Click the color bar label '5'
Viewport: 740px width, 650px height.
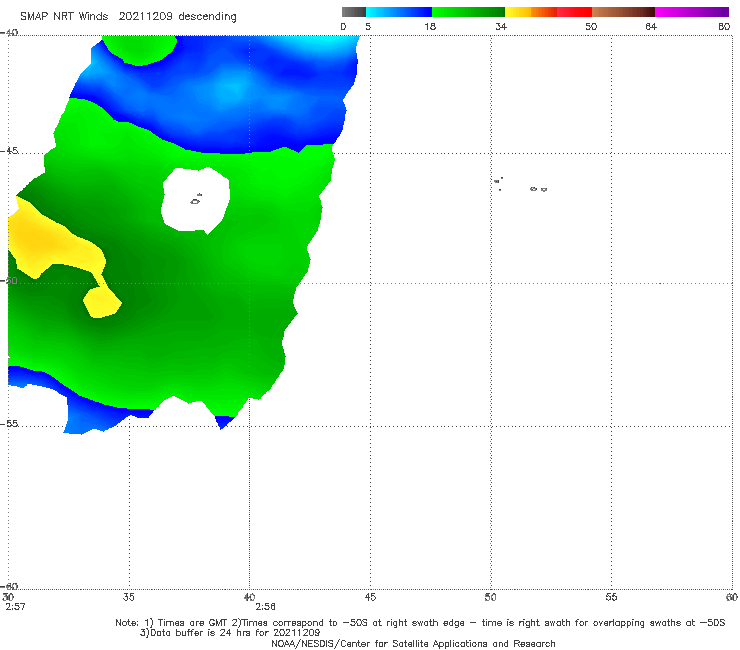pyautogui.click(x=368, y=26)
